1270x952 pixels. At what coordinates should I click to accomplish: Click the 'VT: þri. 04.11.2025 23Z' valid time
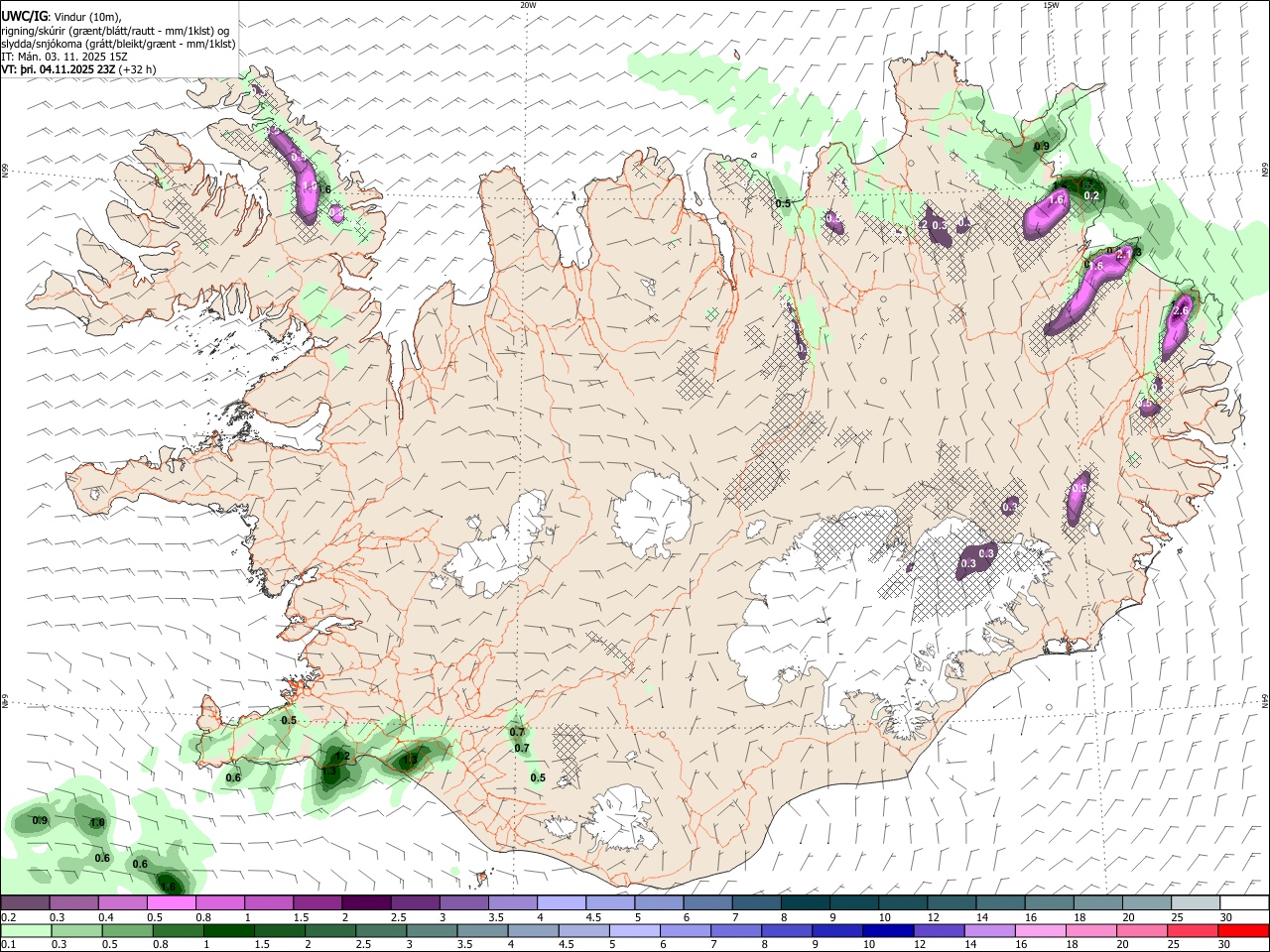tap(59, 69)
